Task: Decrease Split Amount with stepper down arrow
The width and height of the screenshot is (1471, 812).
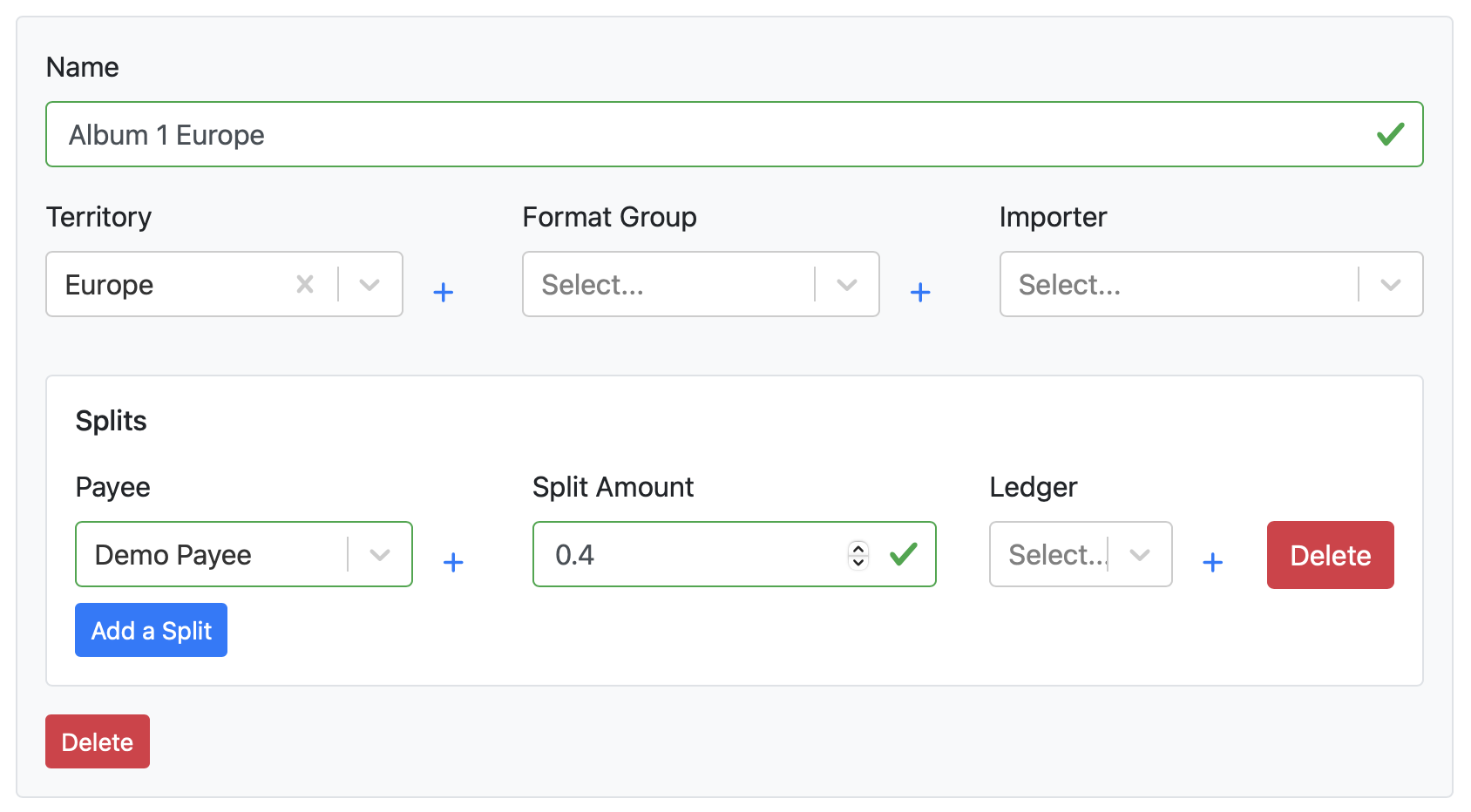Action: (x=858, y=562)
